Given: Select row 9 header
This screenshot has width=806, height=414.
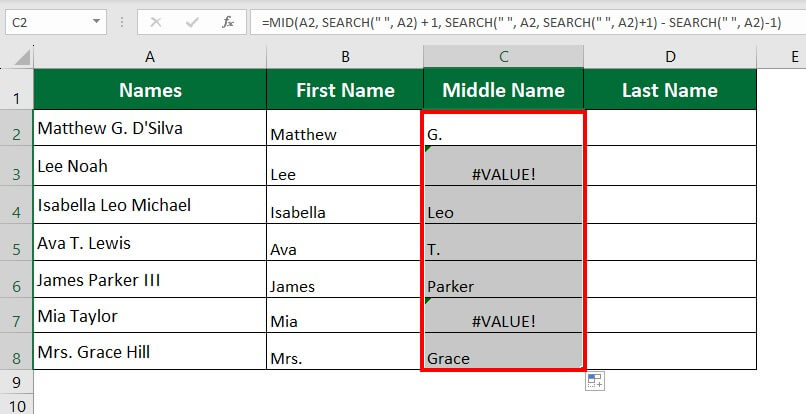Looking at the screenshot, I should [16, 382].
